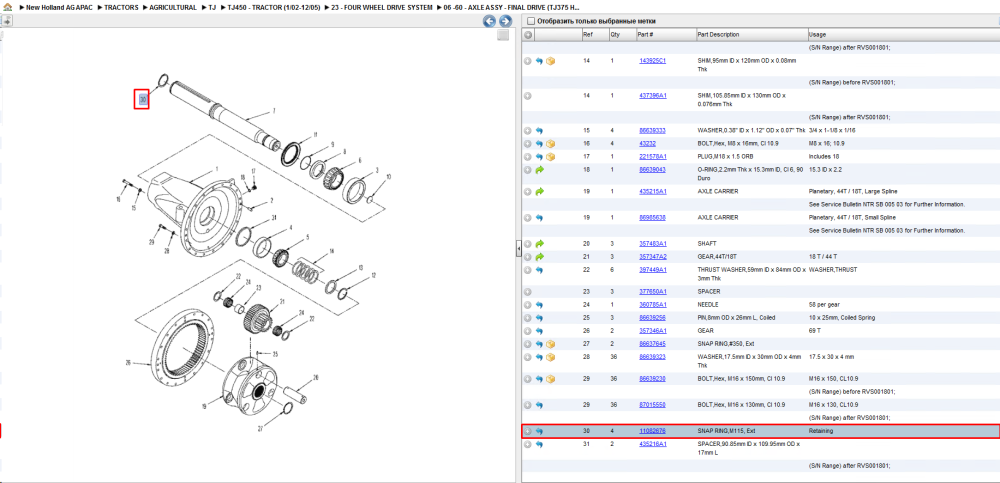Viewport: 1000px width, 483px height.
Task: Open part number link 437396A1
Action: pyautogui.click(x=652, y=96)
